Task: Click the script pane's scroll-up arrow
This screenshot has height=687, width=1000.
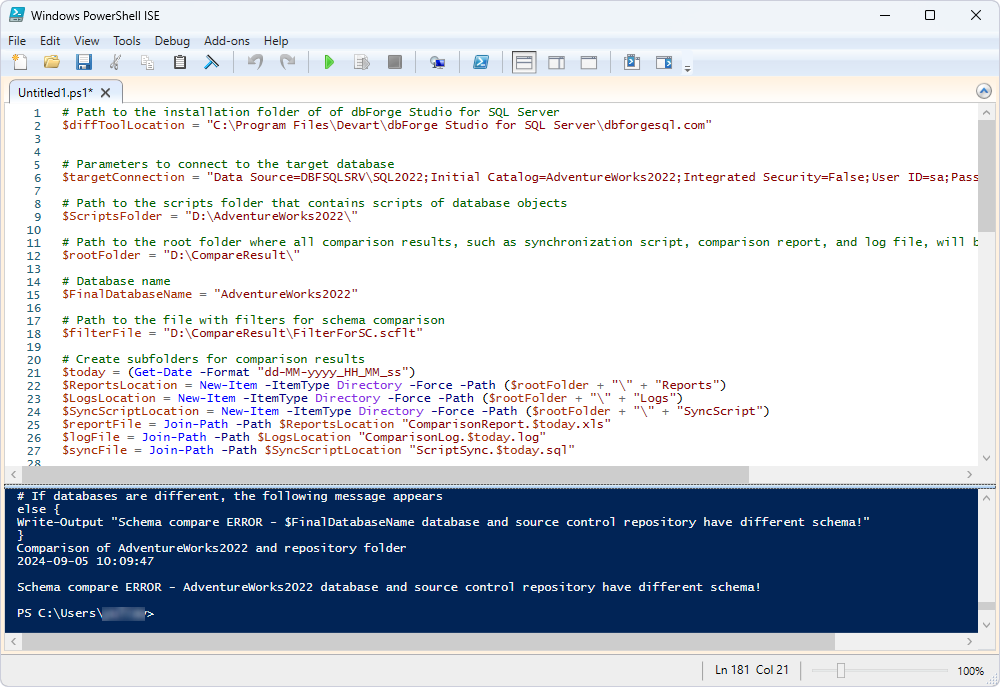Action: [987, 113]
